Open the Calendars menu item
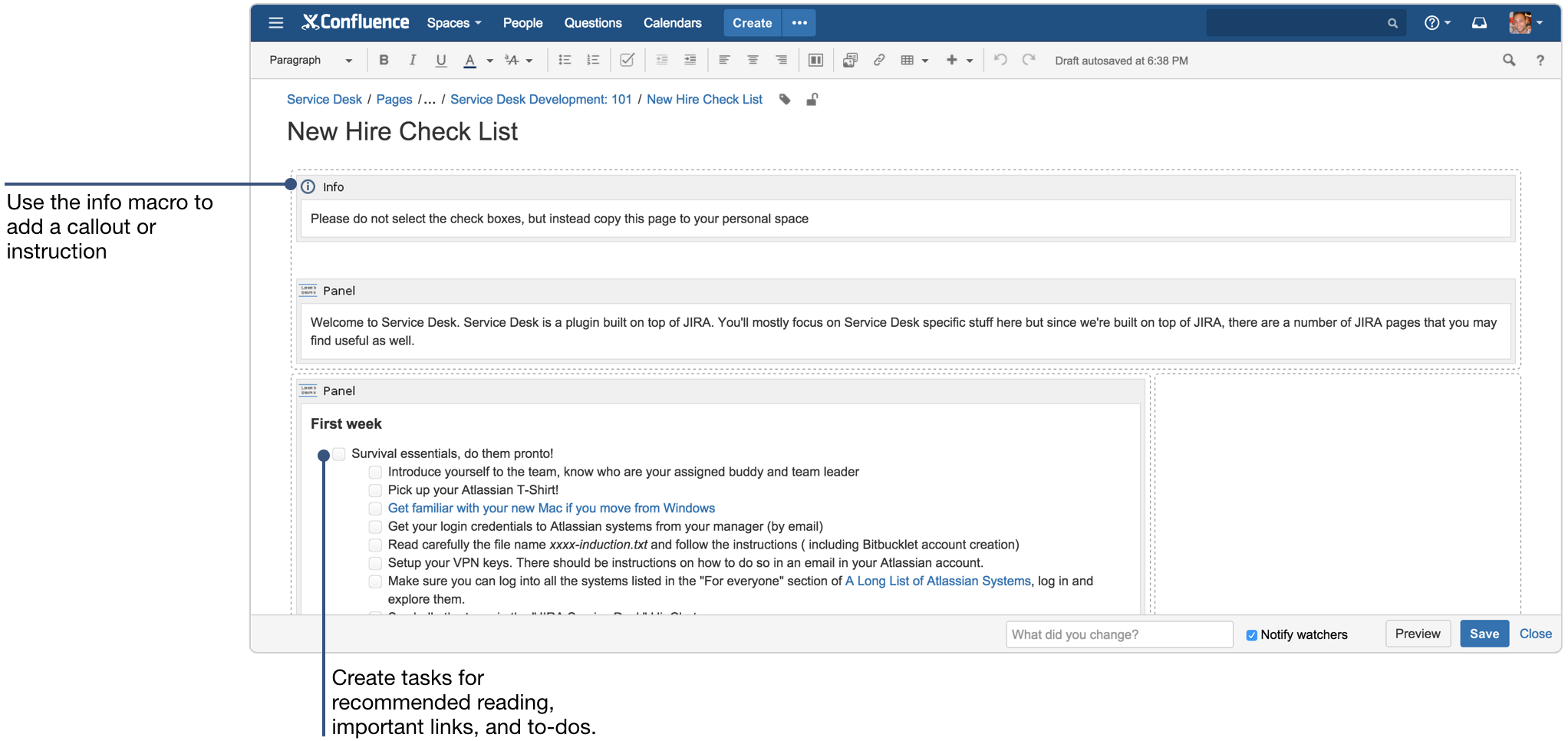Image resolution: width=1568 pixels, height=741 pixels. click(673, 23)
